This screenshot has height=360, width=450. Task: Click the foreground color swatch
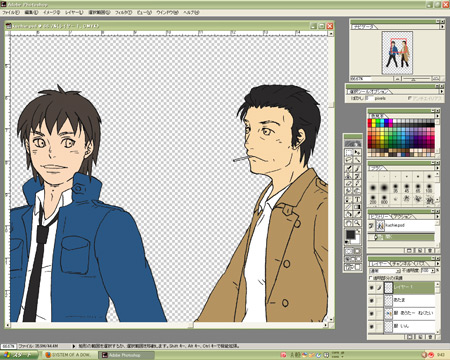tap(351, 234)
